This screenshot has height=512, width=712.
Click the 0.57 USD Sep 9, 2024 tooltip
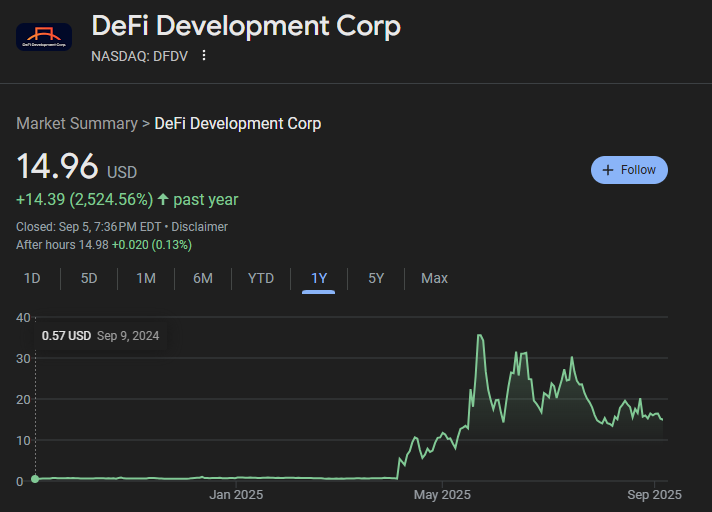100,336
